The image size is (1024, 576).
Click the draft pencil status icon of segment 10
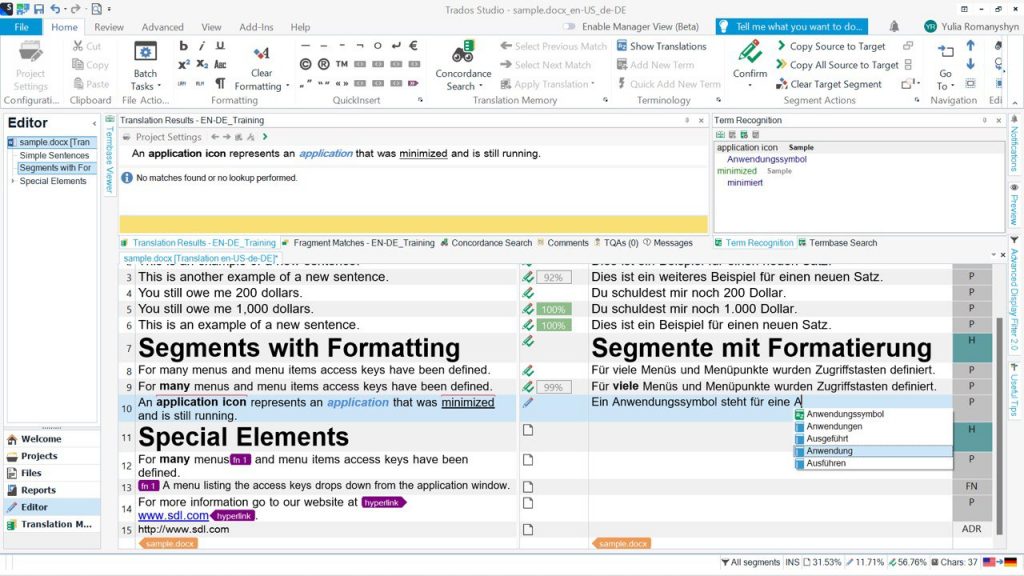point(528,402)
